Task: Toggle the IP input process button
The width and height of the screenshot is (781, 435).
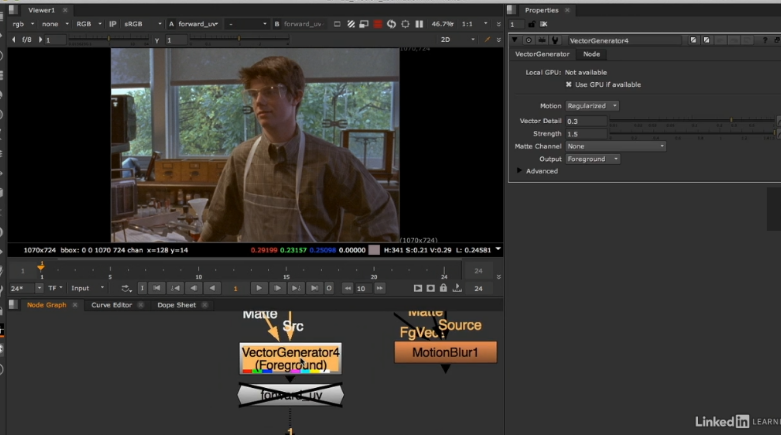Action: 113,24
